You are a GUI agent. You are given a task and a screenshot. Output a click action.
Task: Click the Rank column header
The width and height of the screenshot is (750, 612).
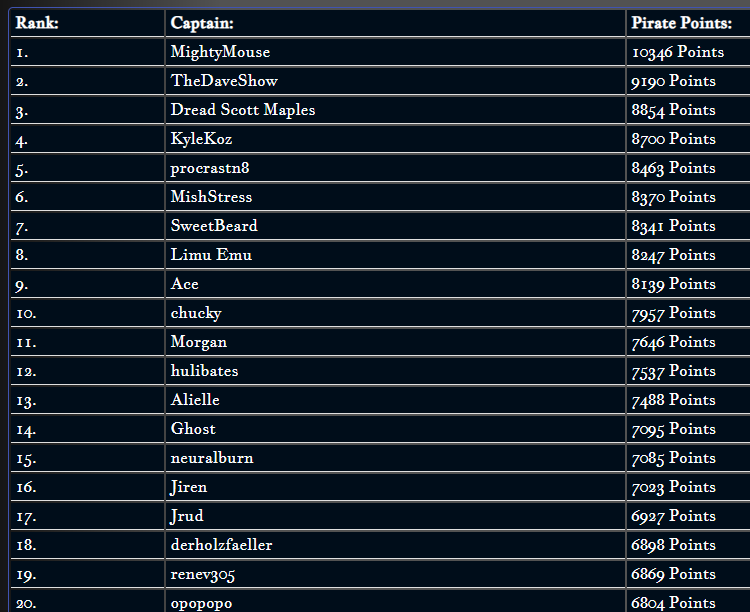click(x=37, y=23)
